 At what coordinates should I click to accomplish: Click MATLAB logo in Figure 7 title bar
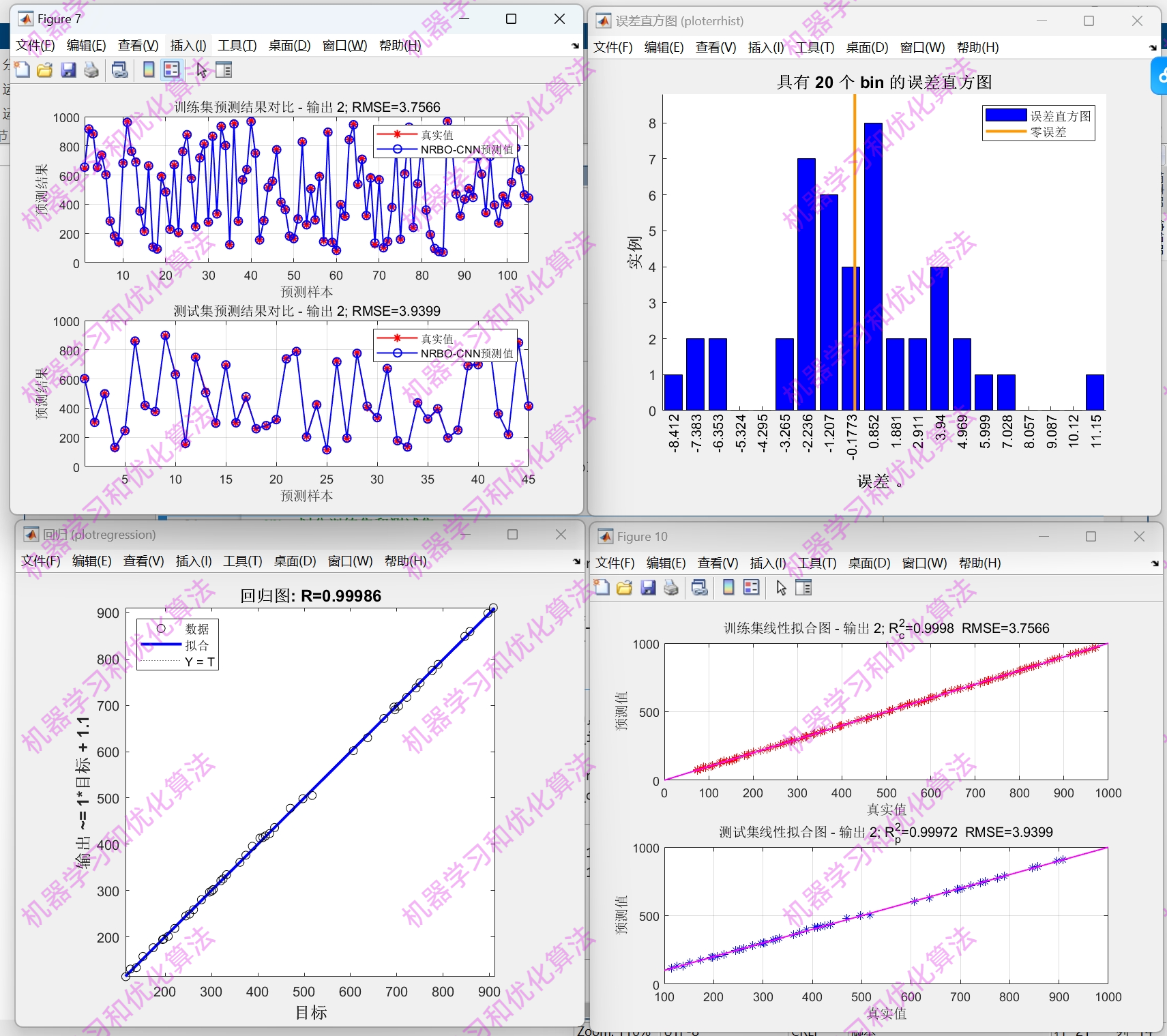25,19
